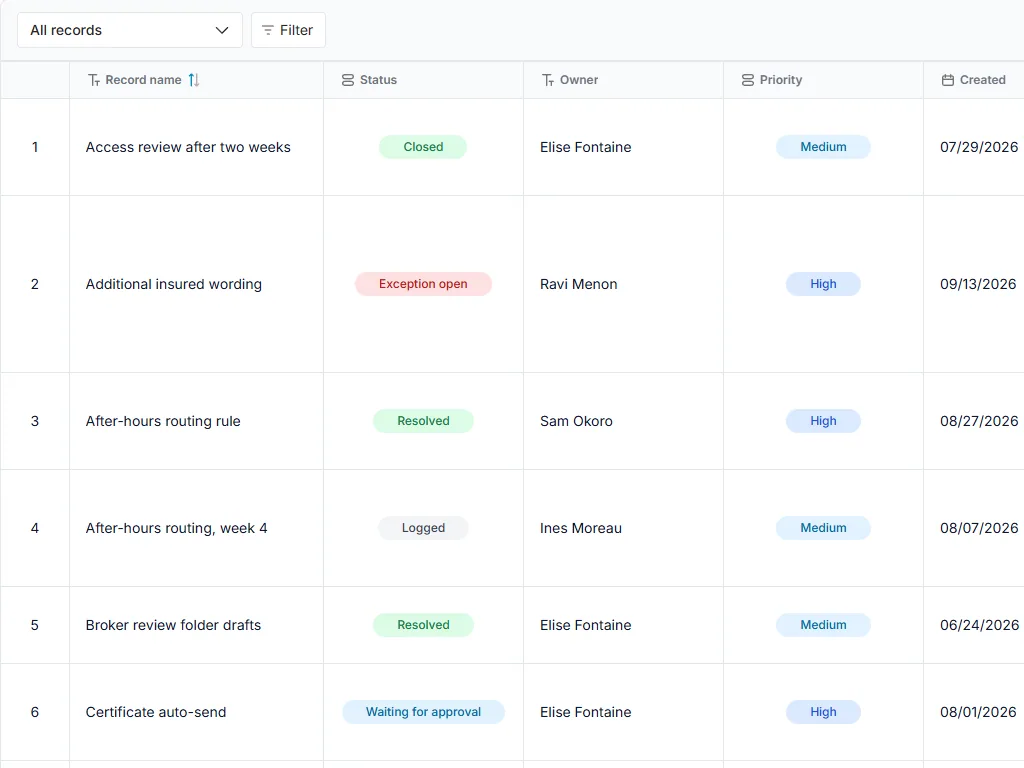Click the Status column select-type icon

click(347, 80)
